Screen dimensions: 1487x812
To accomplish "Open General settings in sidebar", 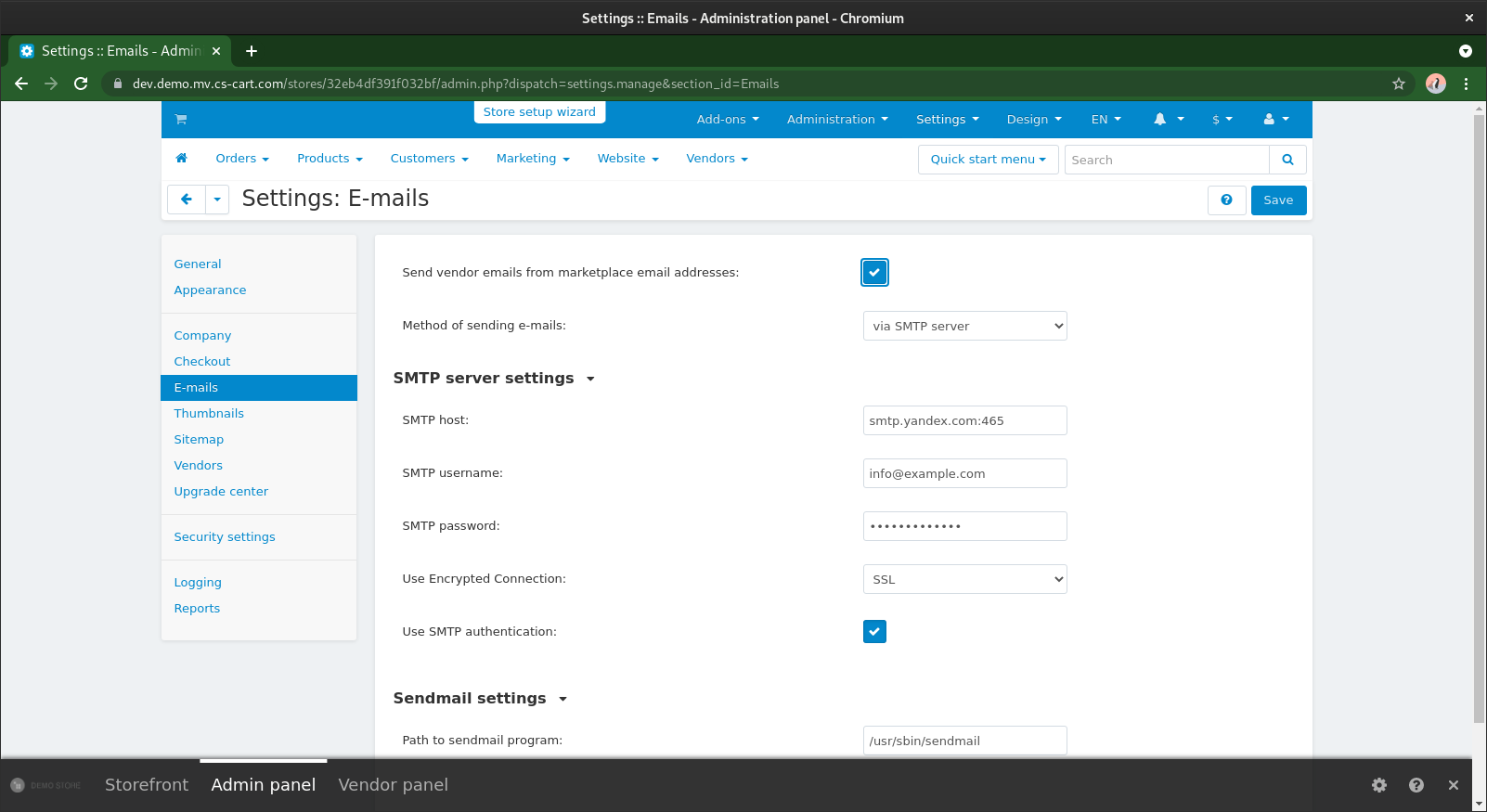I will click(198, 264).
